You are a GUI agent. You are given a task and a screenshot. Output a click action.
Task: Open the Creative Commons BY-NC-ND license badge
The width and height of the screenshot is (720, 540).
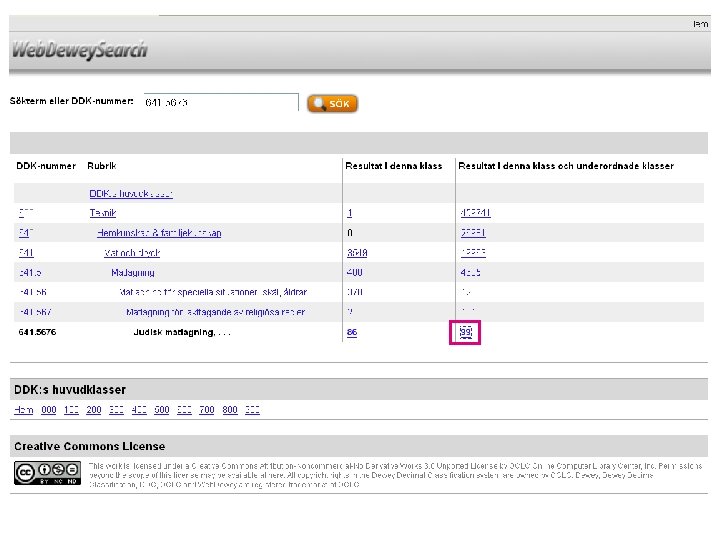[47, 473]
